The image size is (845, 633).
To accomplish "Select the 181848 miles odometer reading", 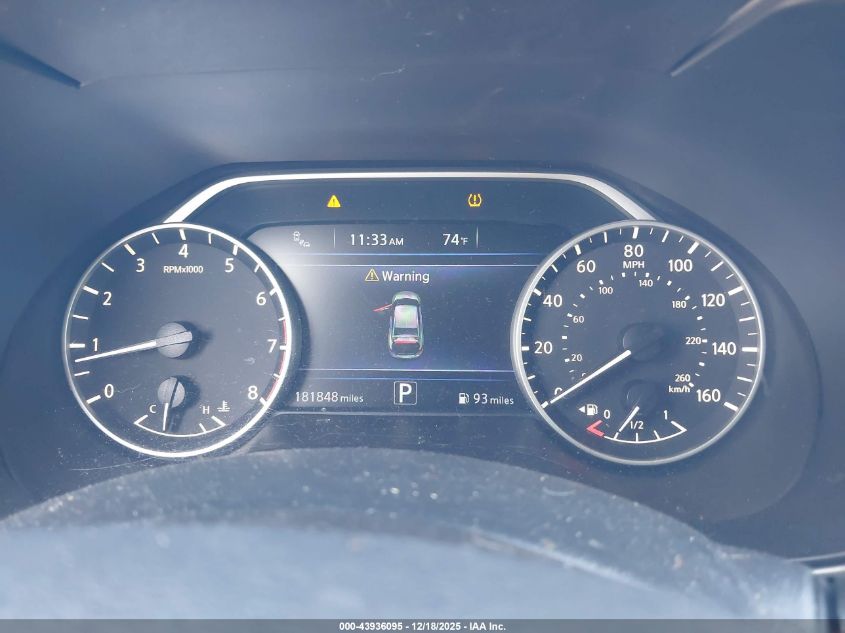I will coord(328,398).
